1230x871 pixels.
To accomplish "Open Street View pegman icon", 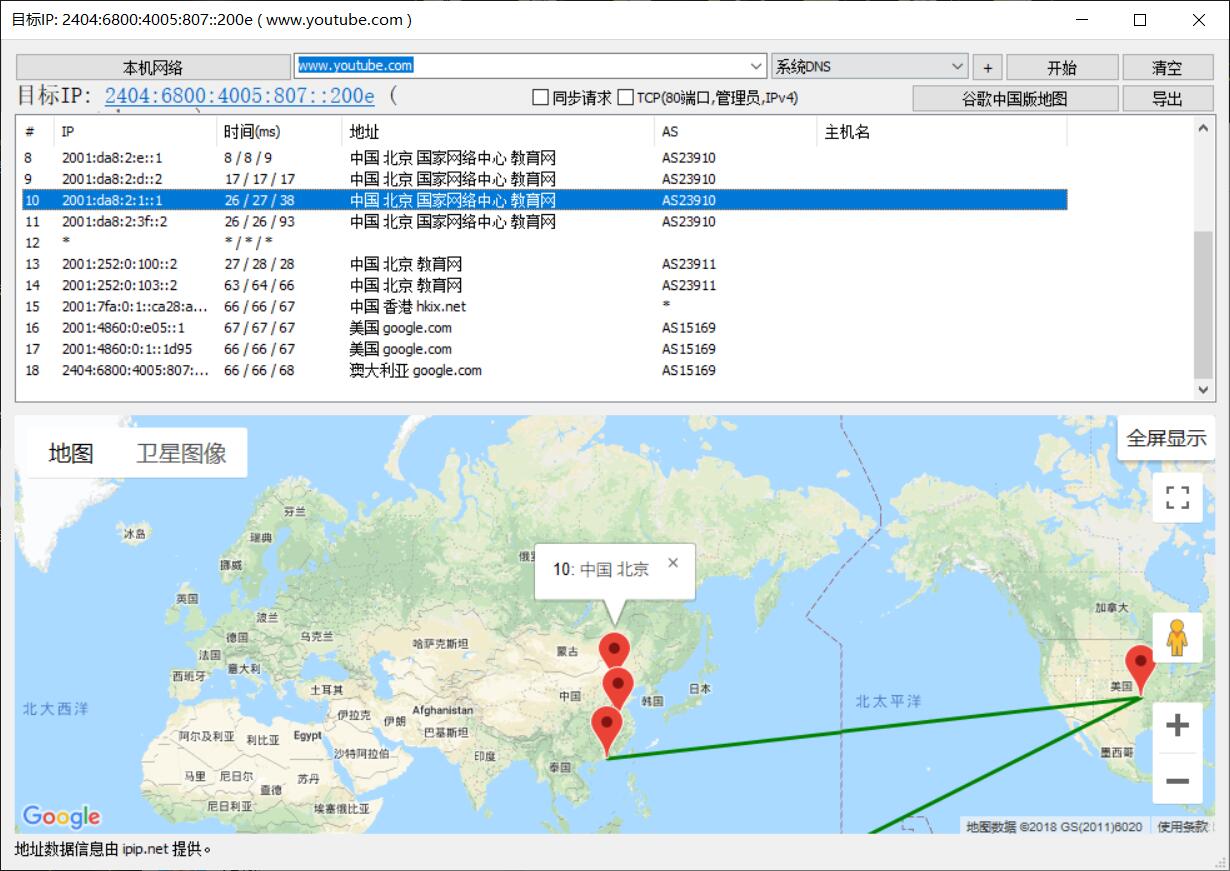I will click(1177, 638).
